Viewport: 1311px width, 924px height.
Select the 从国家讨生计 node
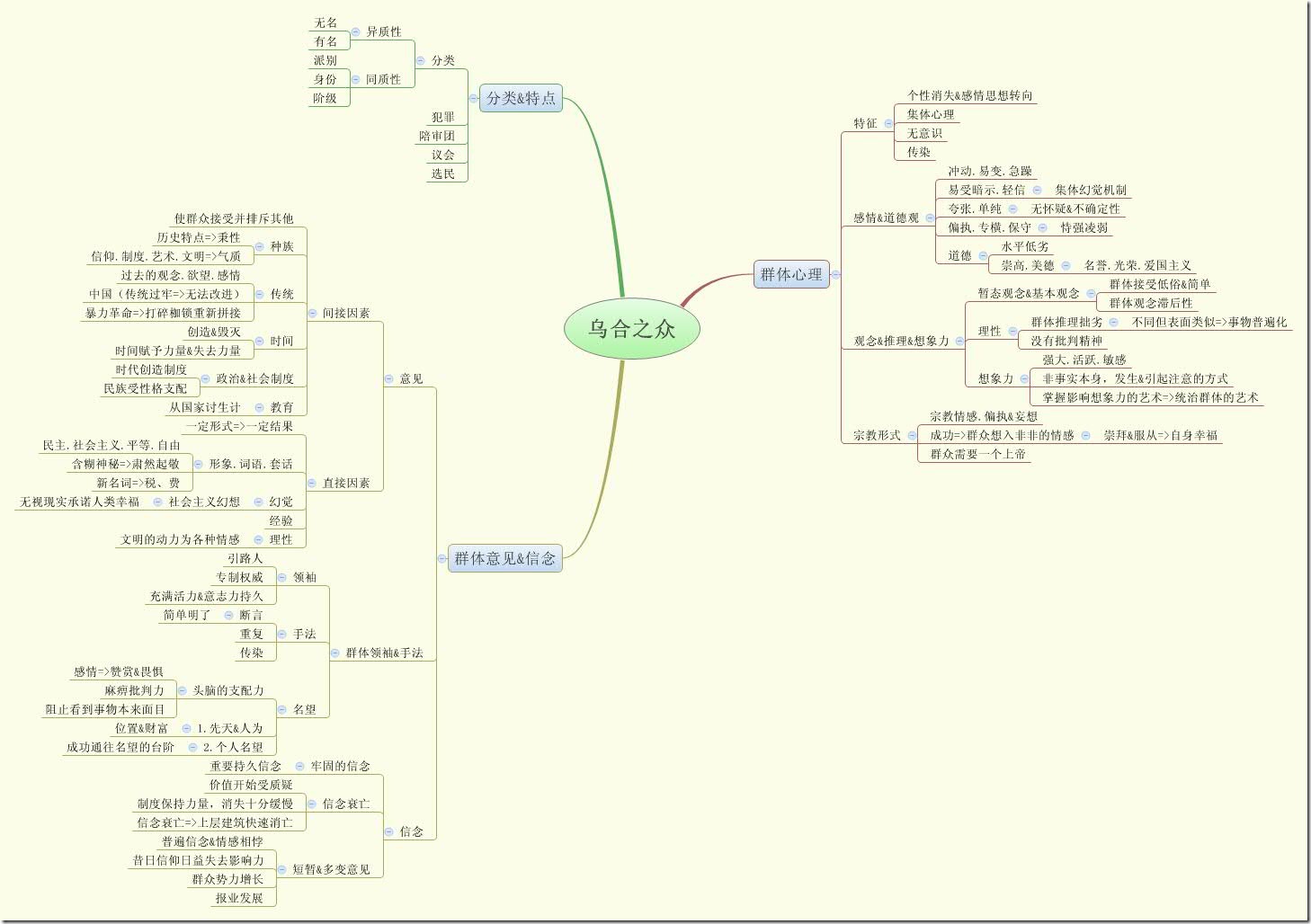coord(205,407)
